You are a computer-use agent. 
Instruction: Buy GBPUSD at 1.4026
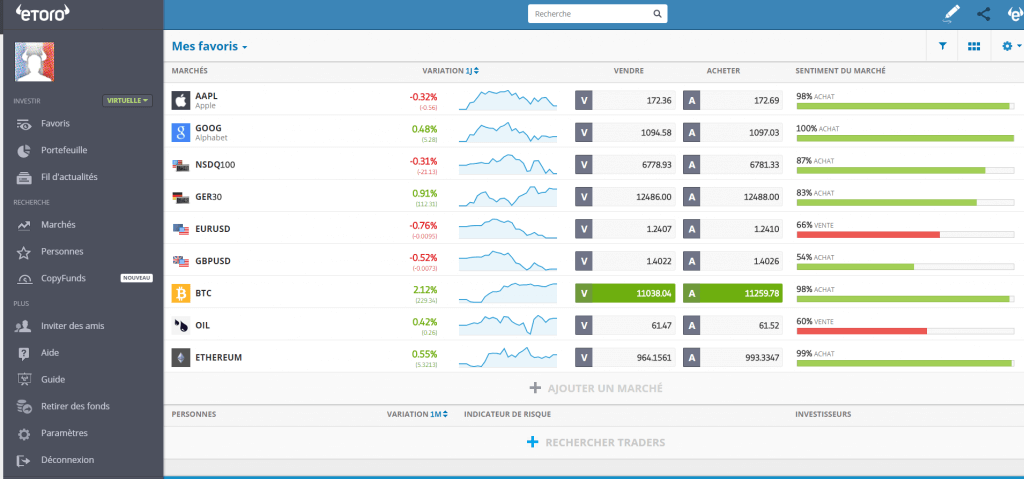[x=733, y=261]
